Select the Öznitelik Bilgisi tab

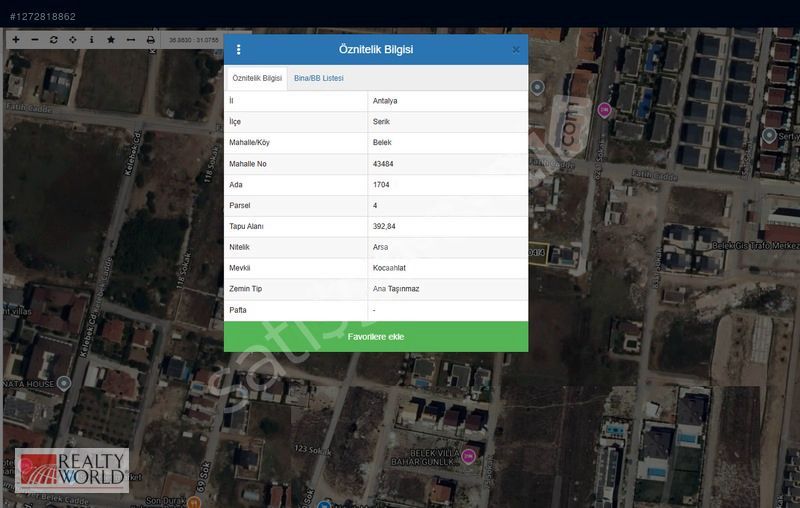pos(257,78)
